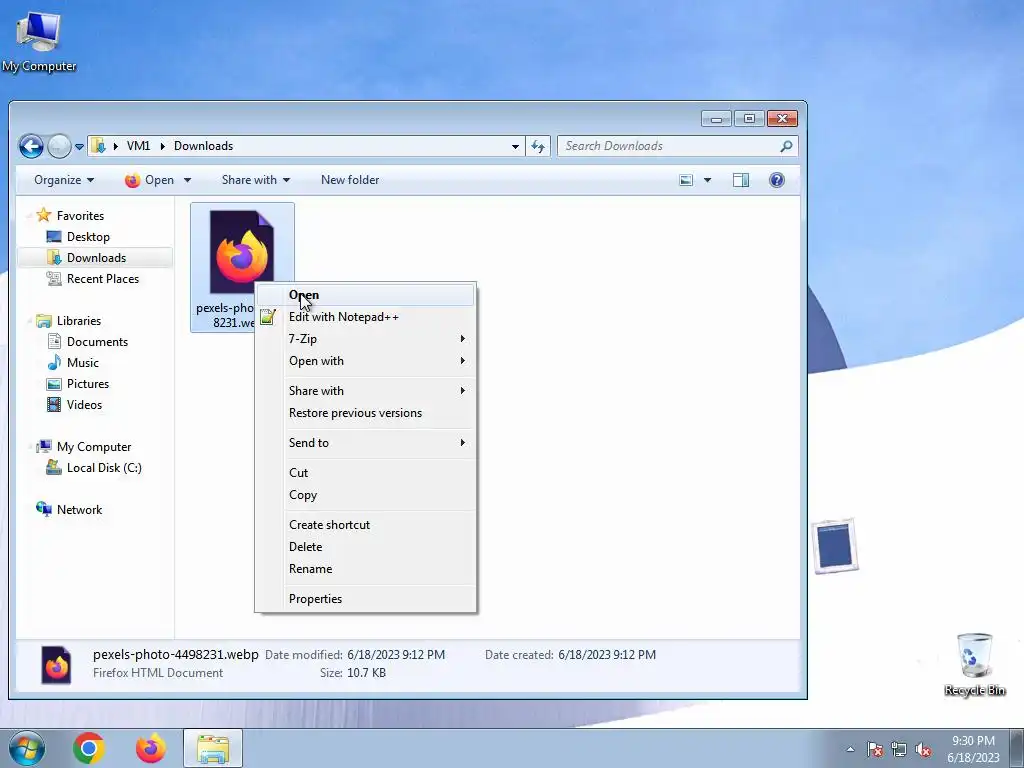
Task: Click the refresh button next to address bar
Action: click(x=538, y=146)
